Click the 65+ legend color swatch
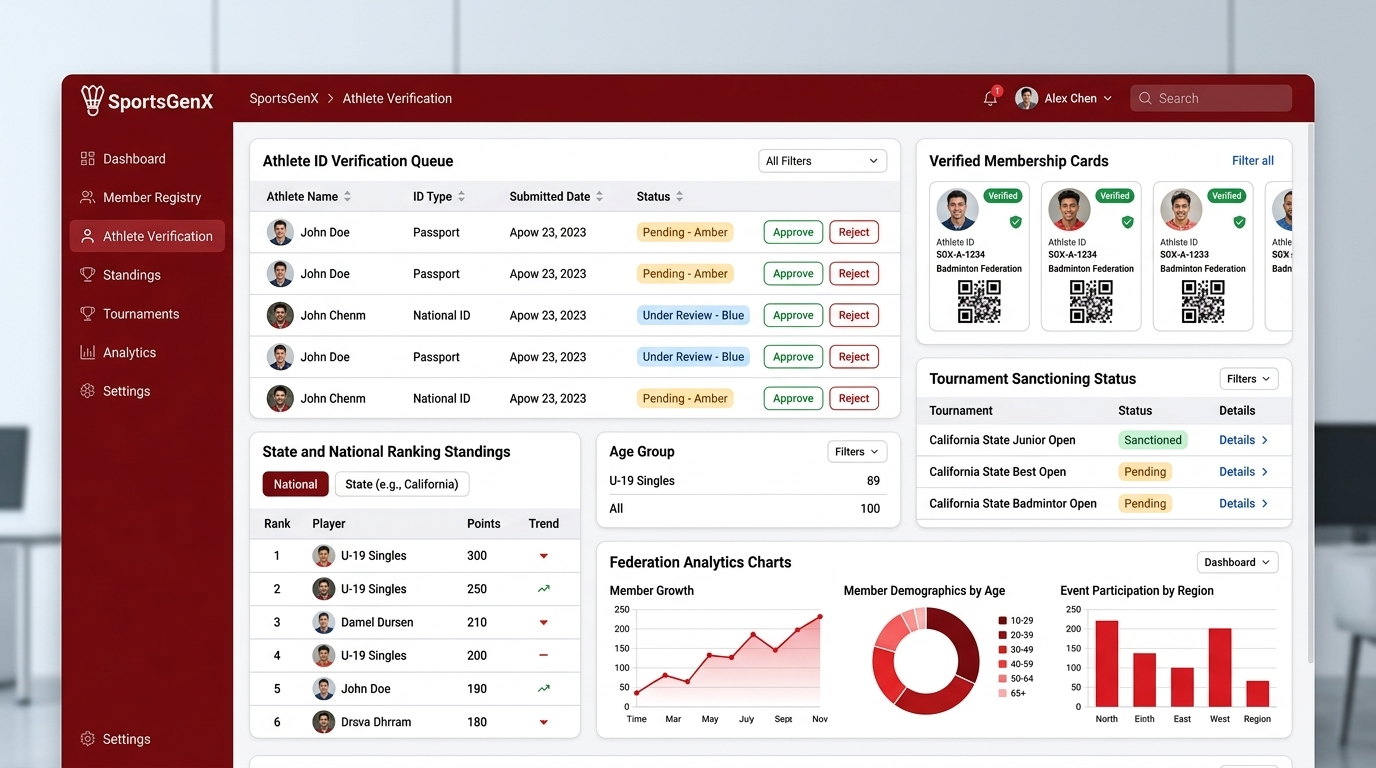The image size is (1376, 768). tap(1002, 693)
